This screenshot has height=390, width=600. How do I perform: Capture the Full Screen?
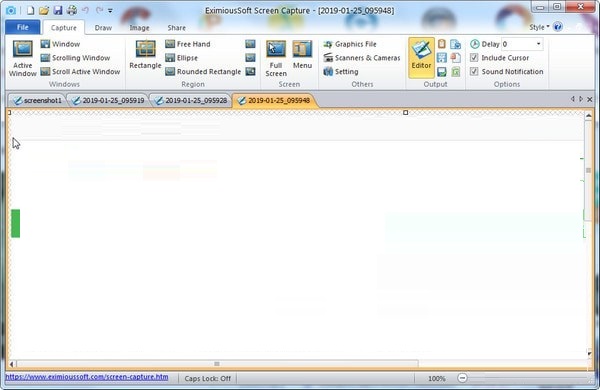point(276,58)
